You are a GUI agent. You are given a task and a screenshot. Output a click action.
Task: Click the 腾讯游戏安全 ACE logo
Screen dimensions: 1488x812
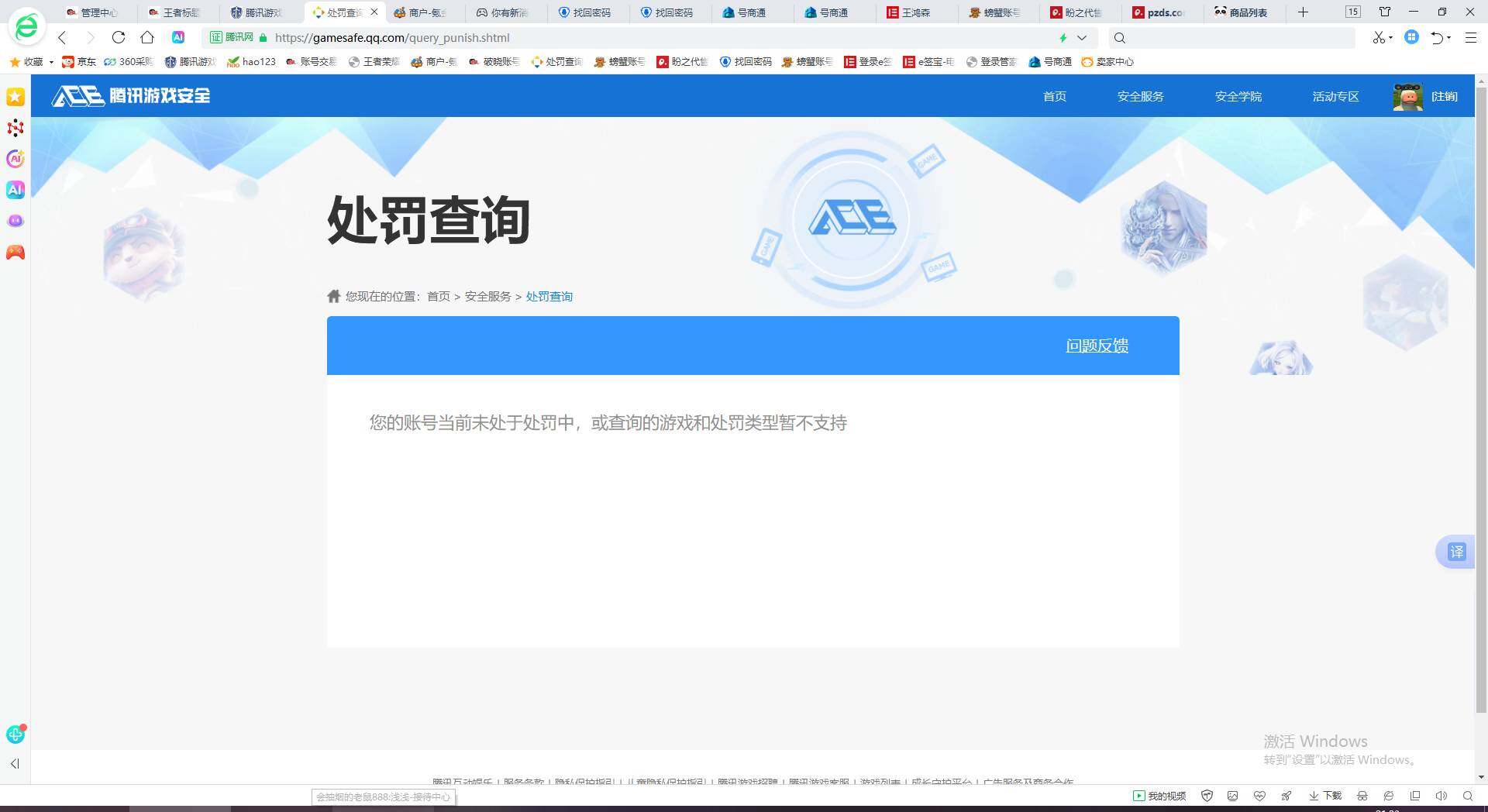(x=130, y=96)
